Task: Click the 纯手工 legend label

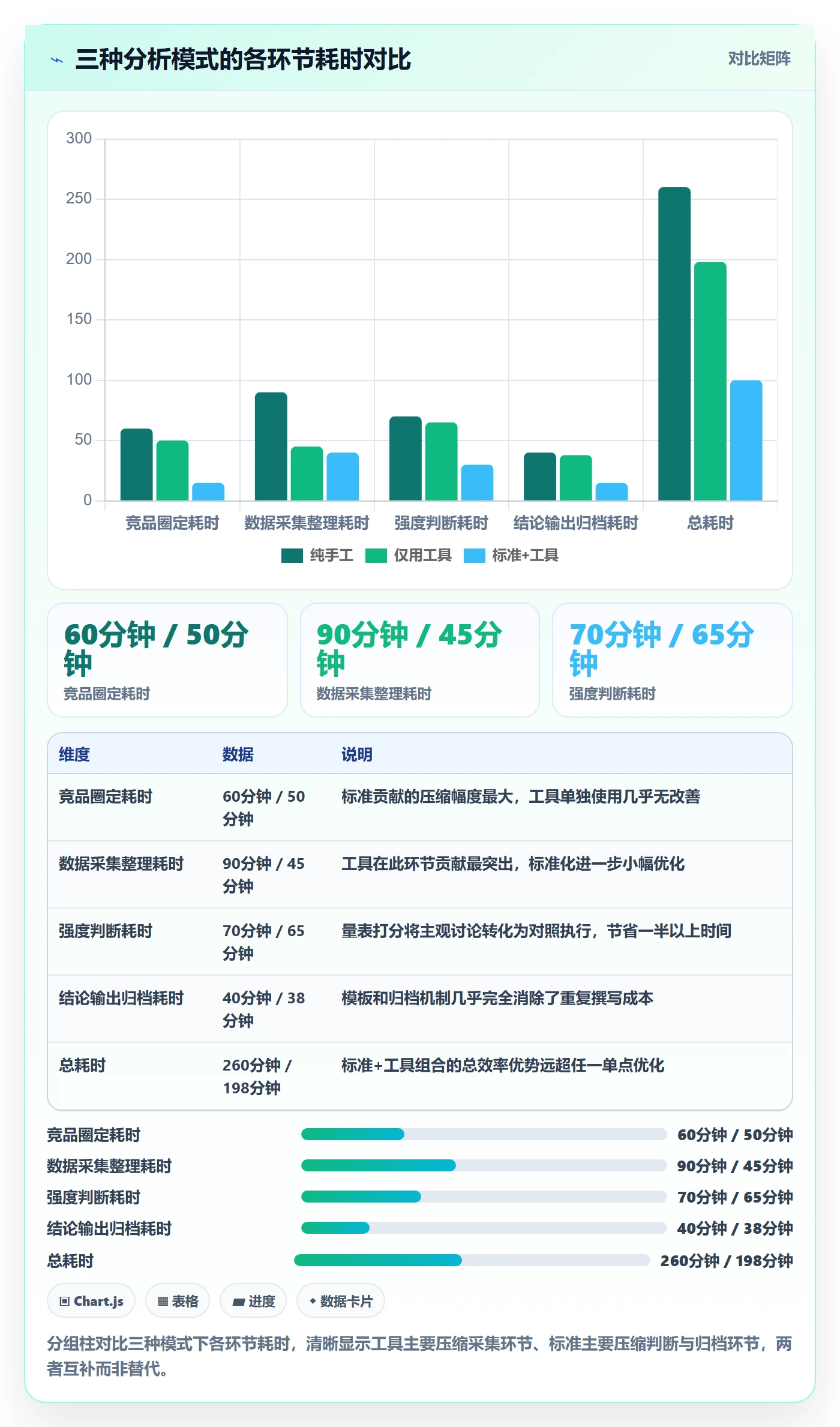Action: pyautogui.click(x=331, y=556)
